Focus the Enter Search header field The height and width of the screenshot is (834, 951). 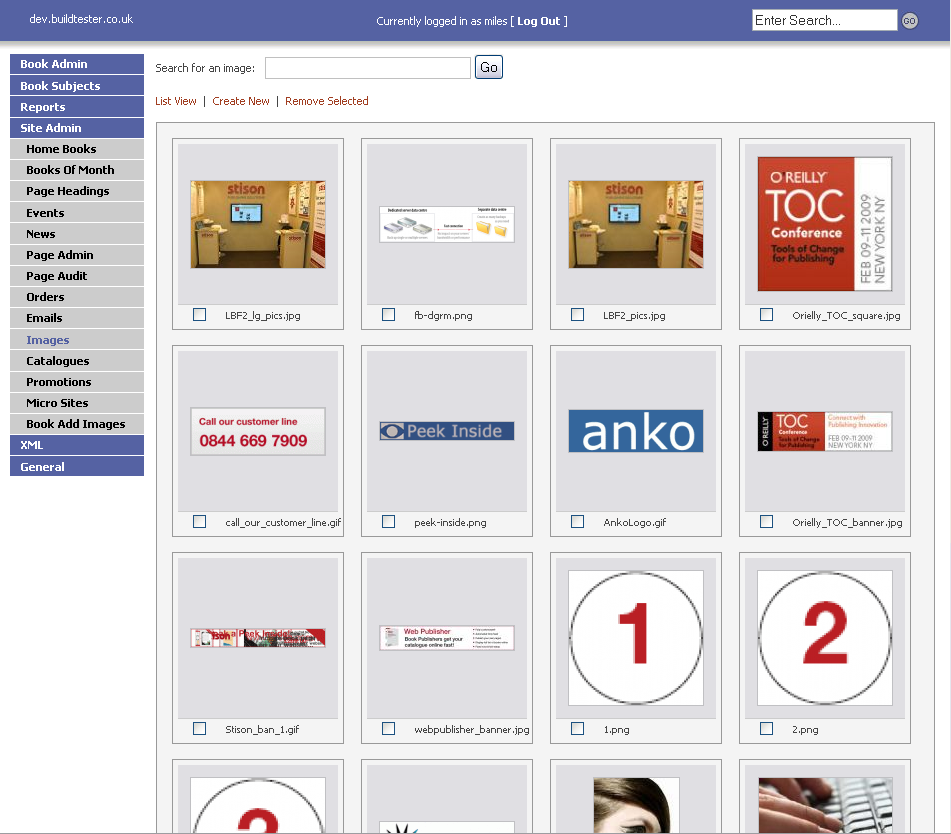[824, 20]
